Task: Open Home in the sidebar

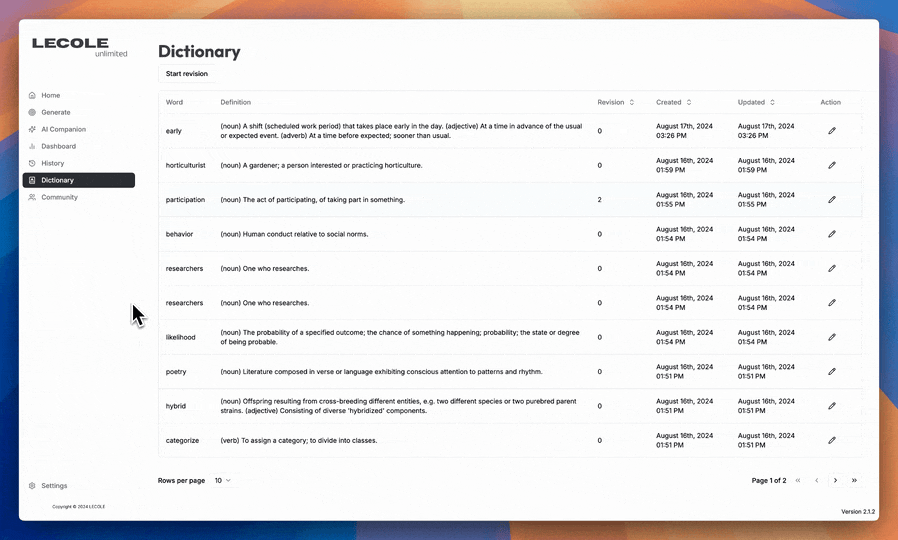Action: [50, 95]
